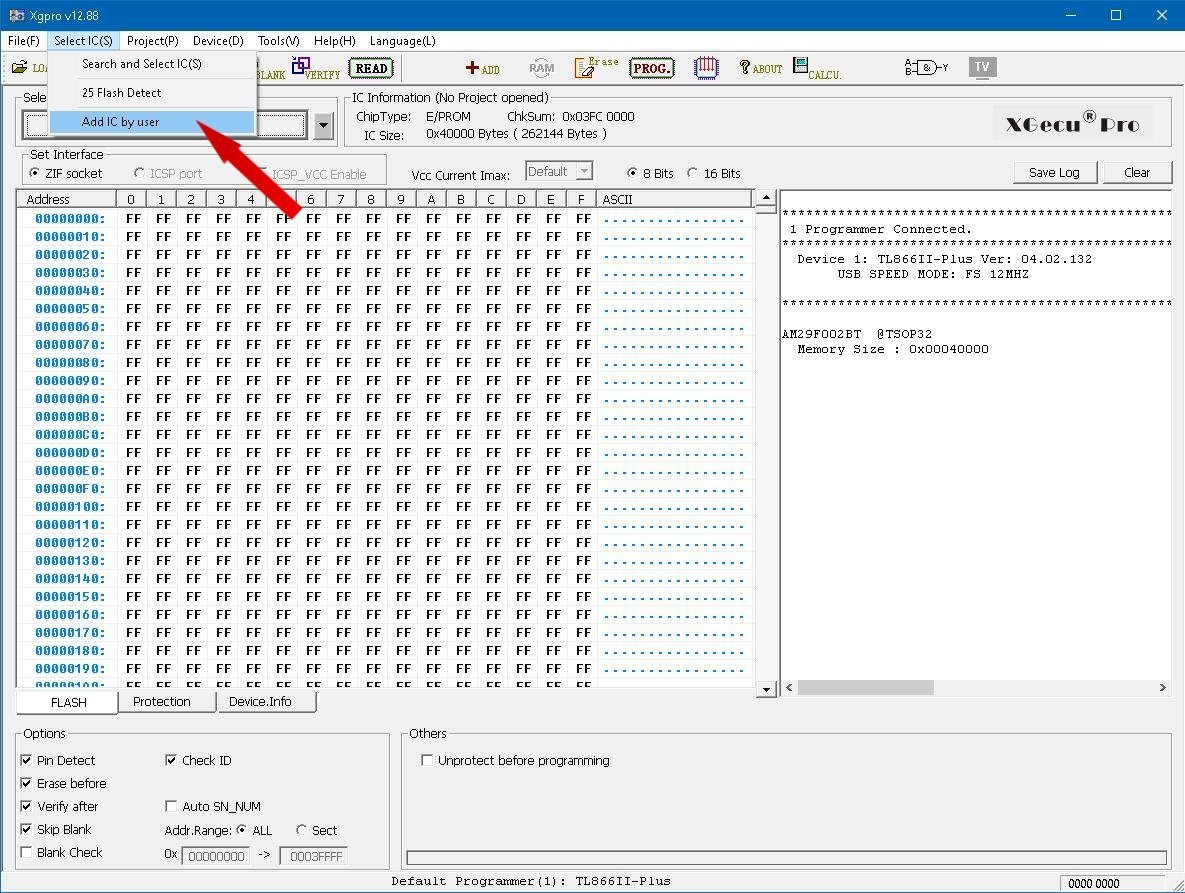
Task: Choose 25 Flash Detect menu entry
Action: pyautogui.click(x=152, y=93)
